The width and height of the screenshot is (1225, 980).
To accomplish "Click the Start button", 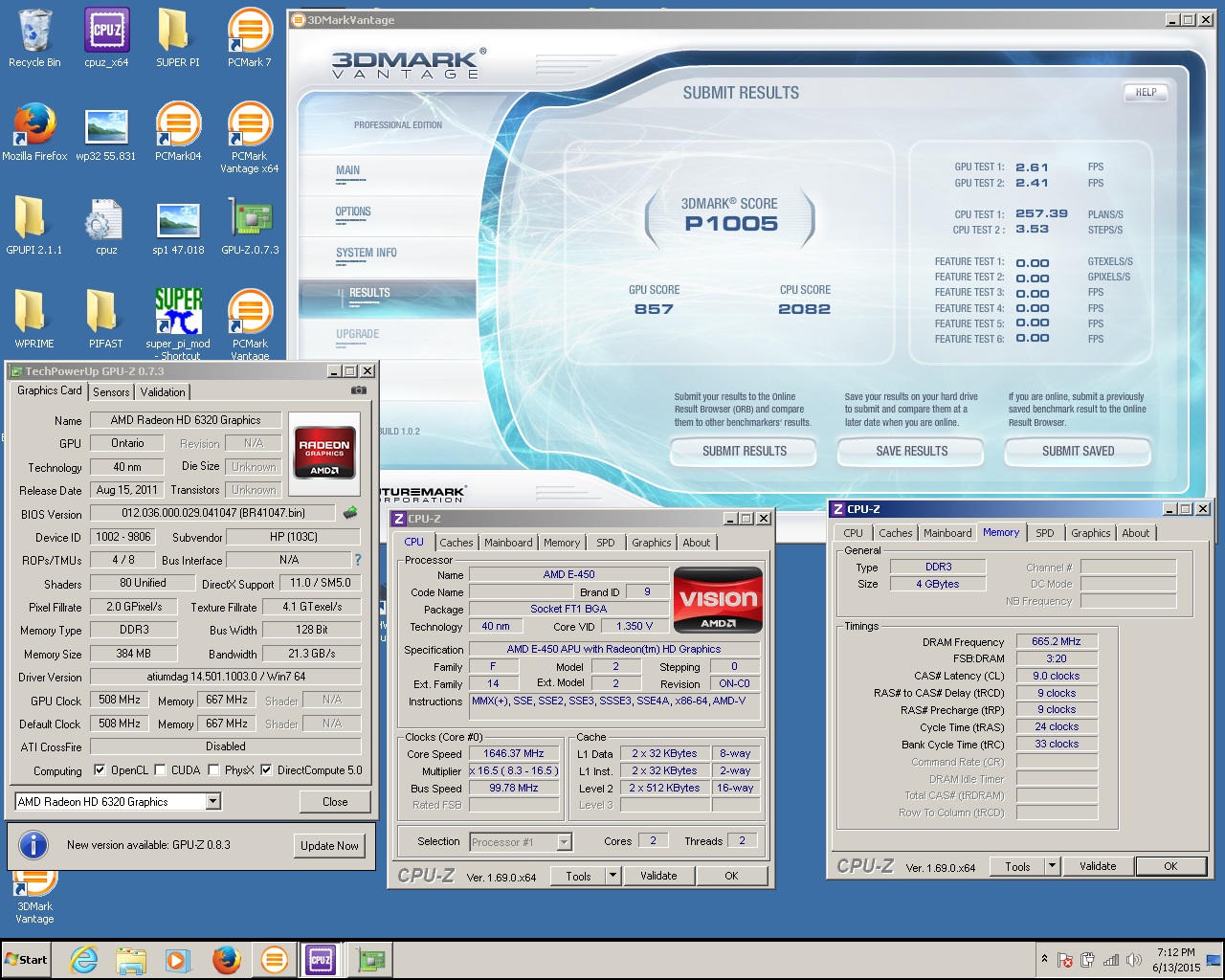I will click(x=26, y=960).
